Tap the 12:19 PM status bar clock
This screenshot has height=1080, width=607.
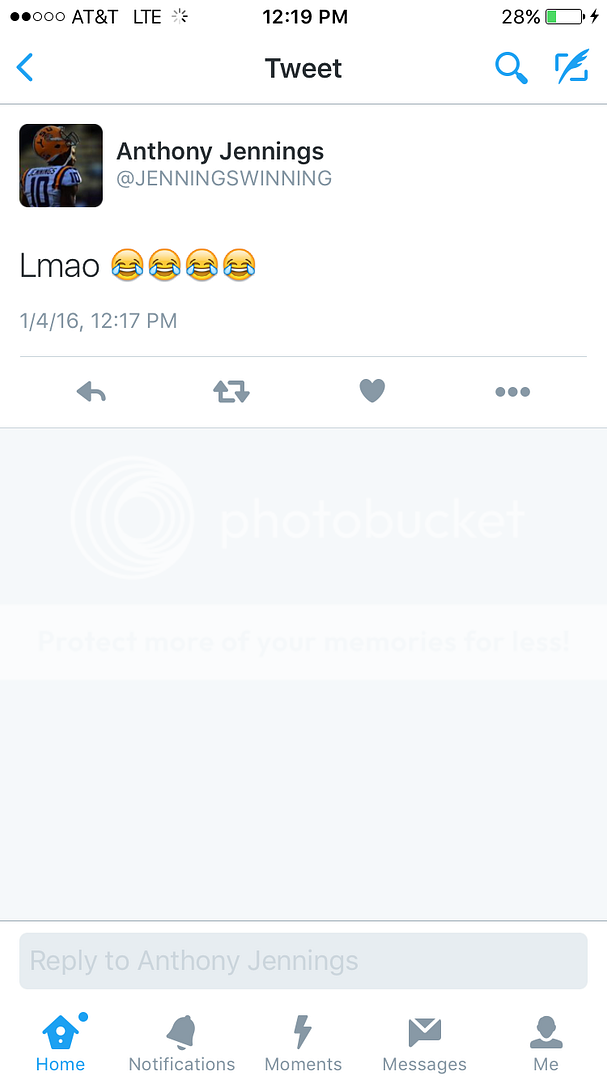coord(305,17)
